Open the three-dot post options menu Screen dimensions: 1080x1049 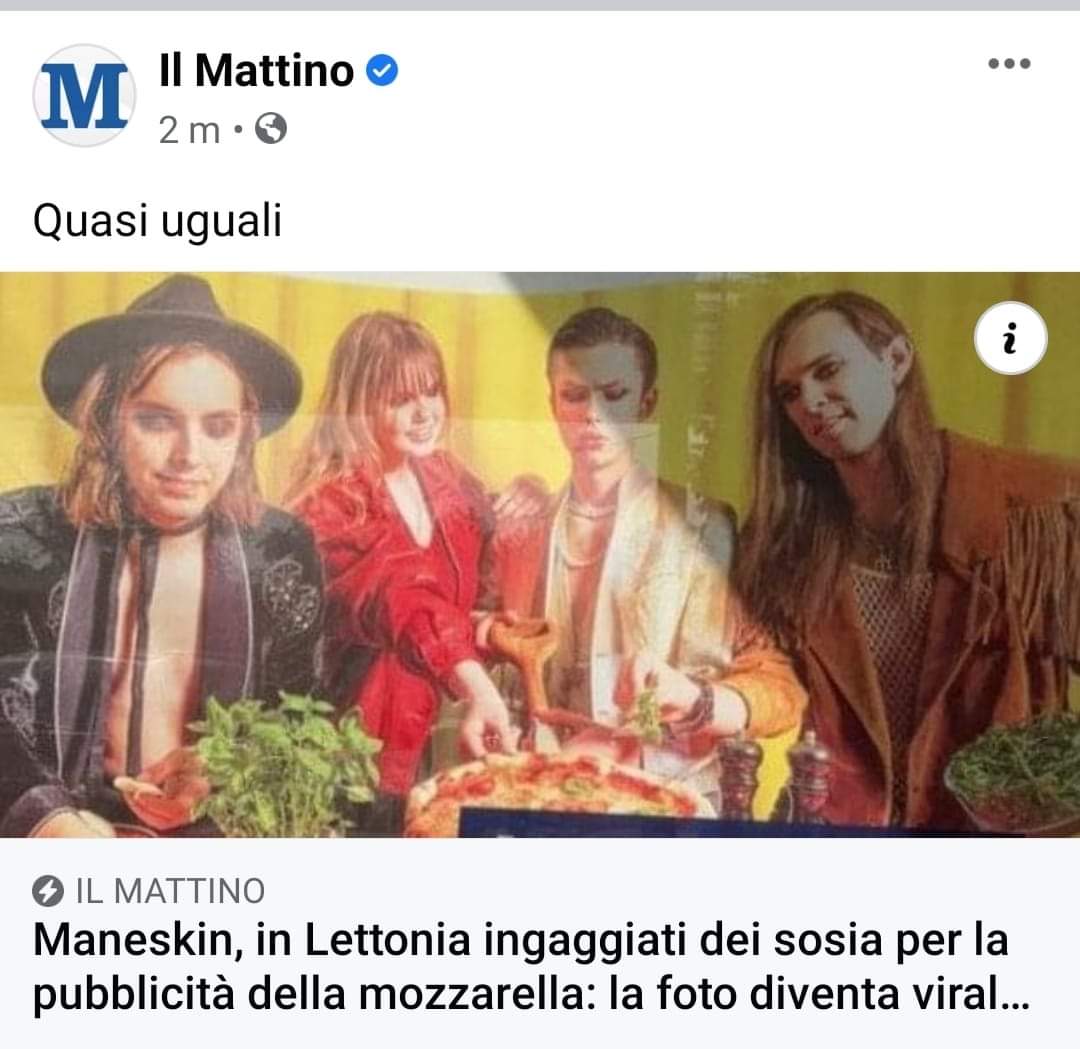(x=1008, y=65)
